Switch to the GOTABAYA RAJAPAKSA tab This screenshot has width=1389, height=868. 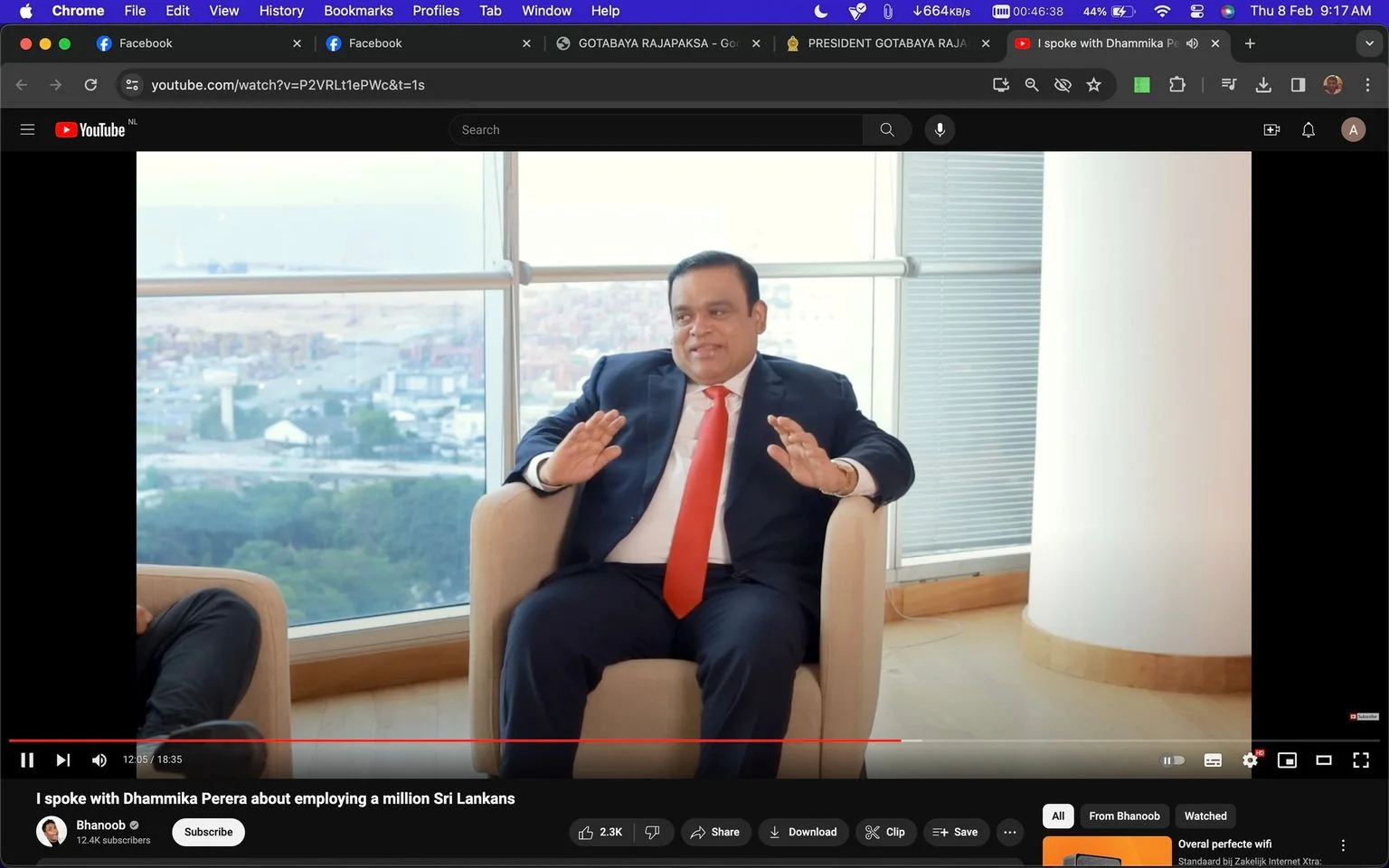[658, 43]
